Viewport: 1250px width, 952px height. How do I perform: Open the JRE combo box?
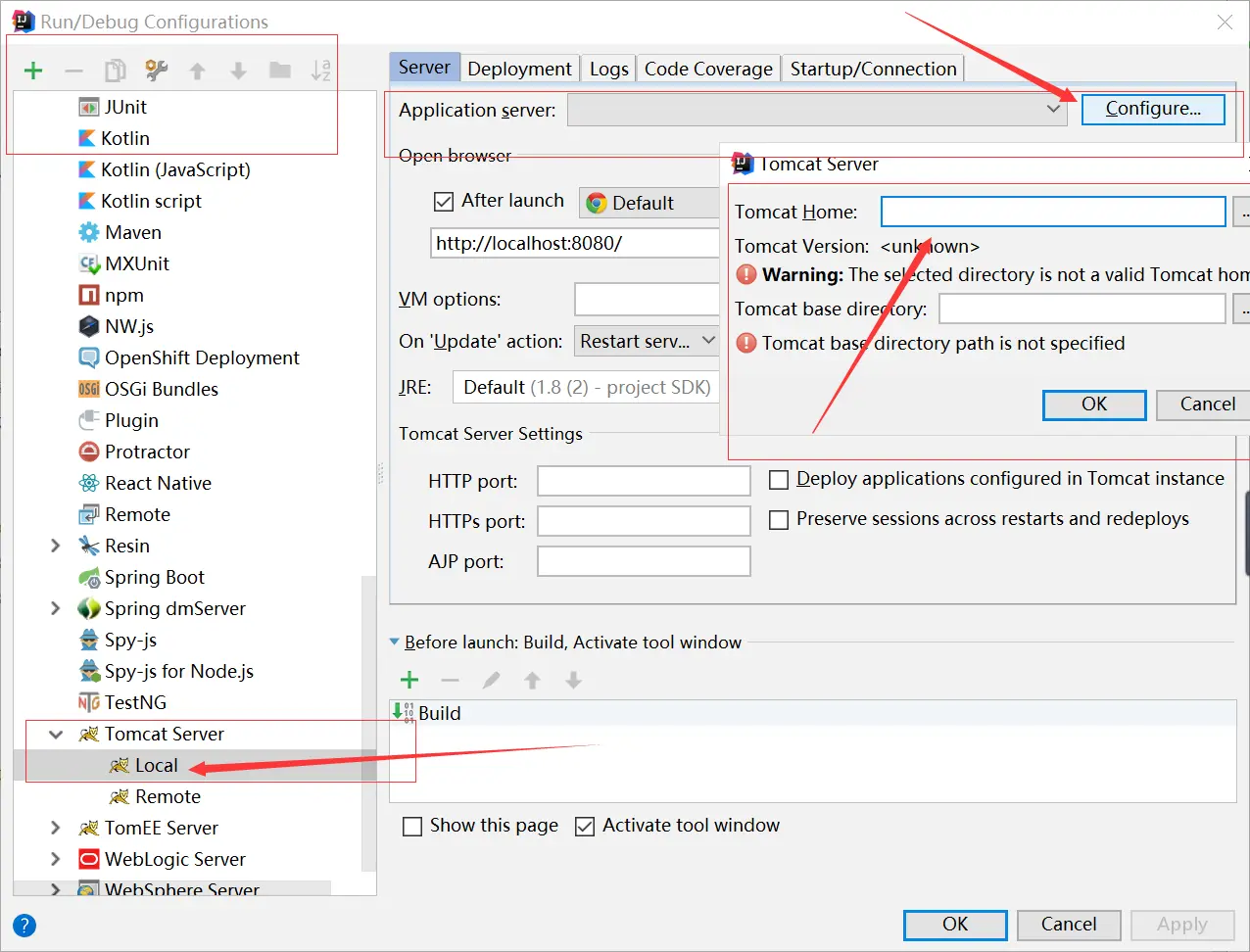coord(586,387)
